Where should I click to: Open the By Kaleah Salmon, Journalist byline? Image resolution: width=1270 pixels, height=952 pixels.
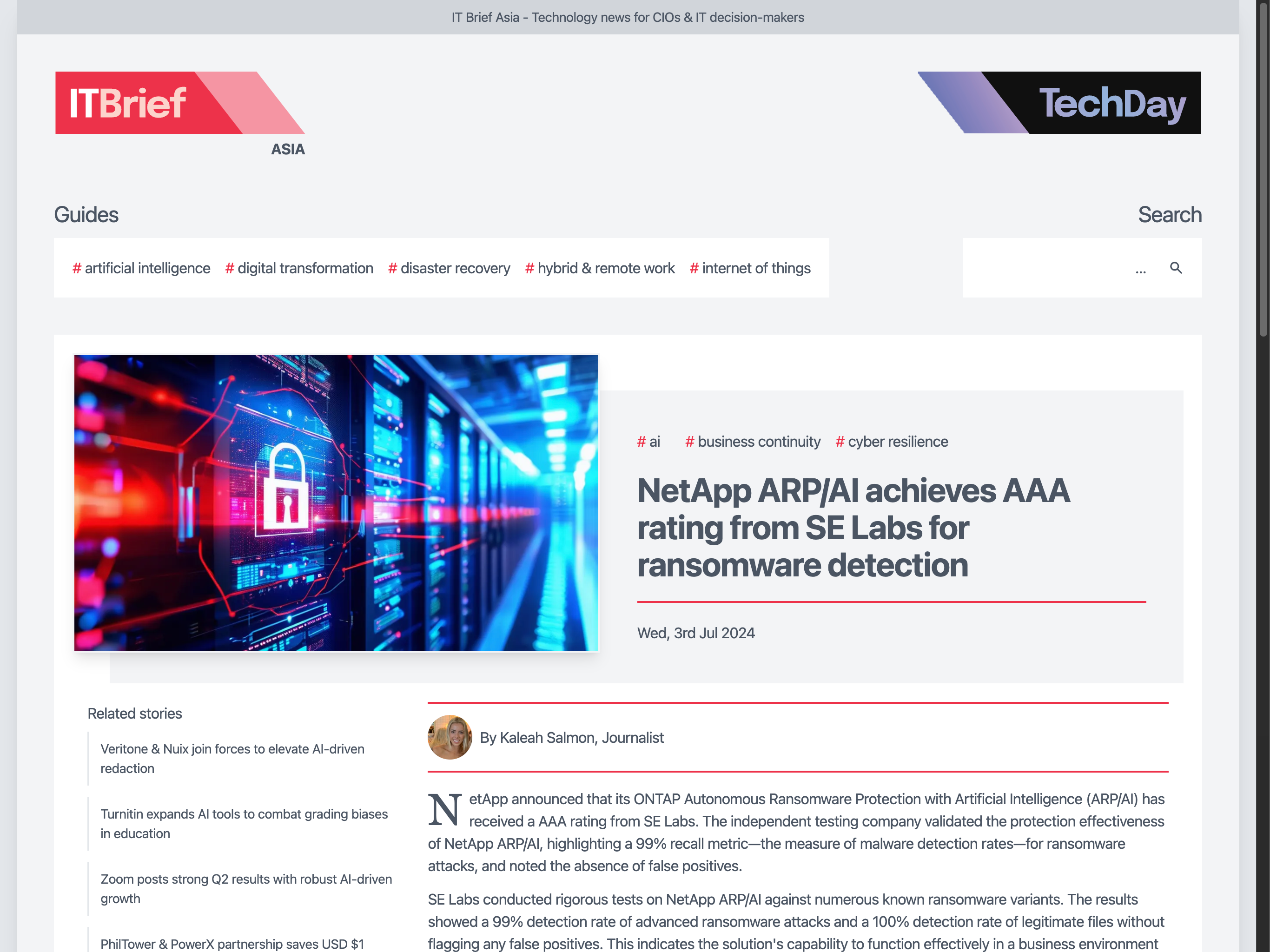click(572, 738)
